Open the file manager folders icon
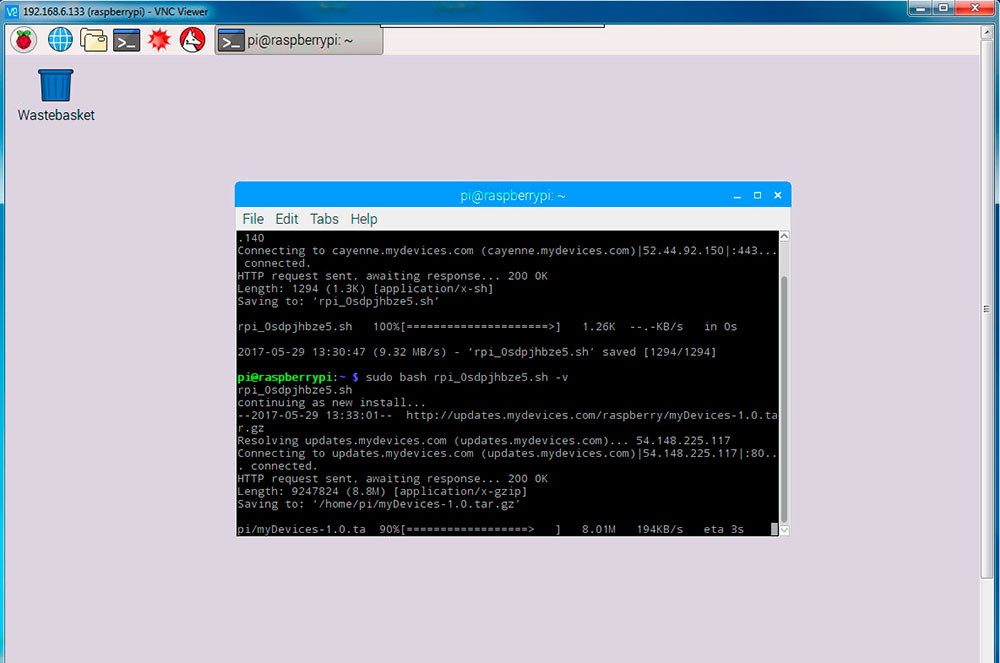Image resolution: width=1000 pixels, height=663 pixels. (94, 40)
